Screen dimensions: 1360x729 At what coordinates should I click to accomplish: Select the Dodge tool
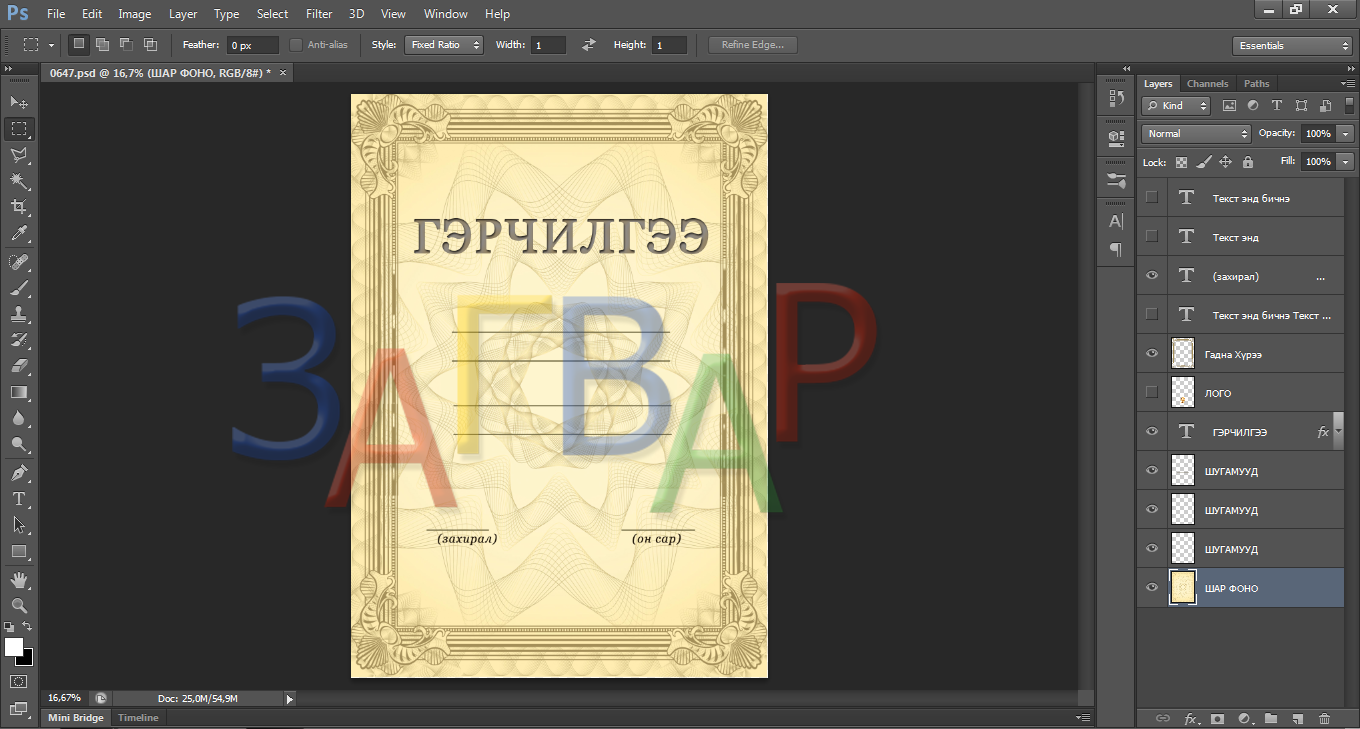point(18,444)
